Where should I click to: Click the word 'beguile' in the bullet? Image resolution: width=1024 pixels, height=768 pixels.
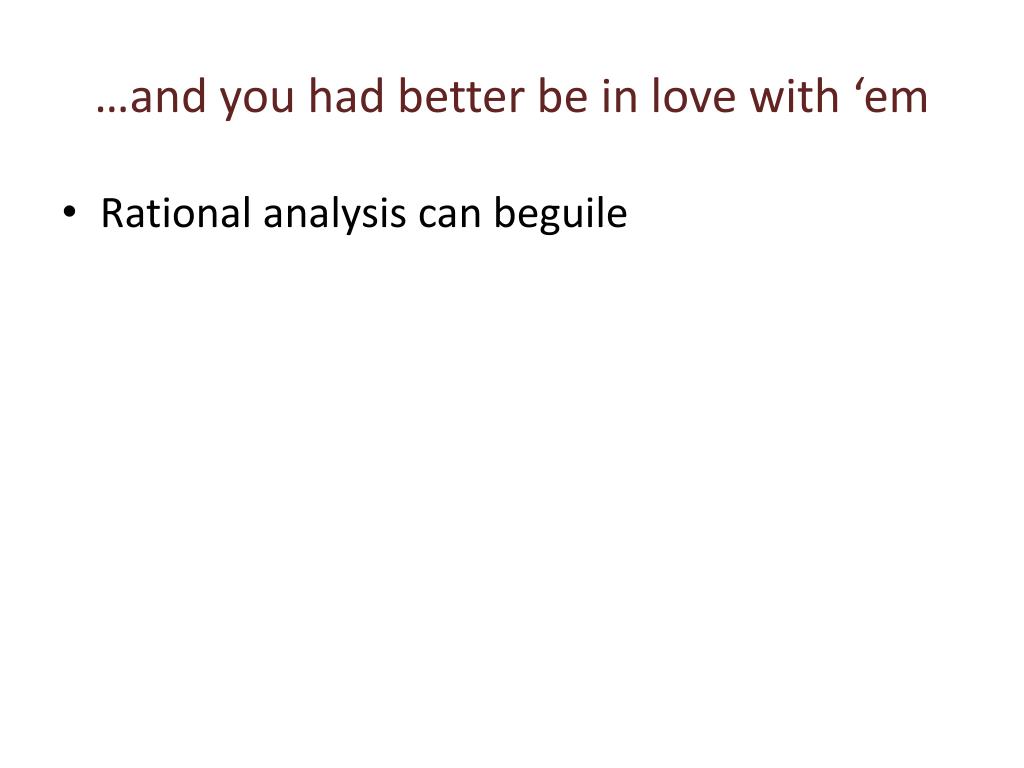tap(560, 214)
